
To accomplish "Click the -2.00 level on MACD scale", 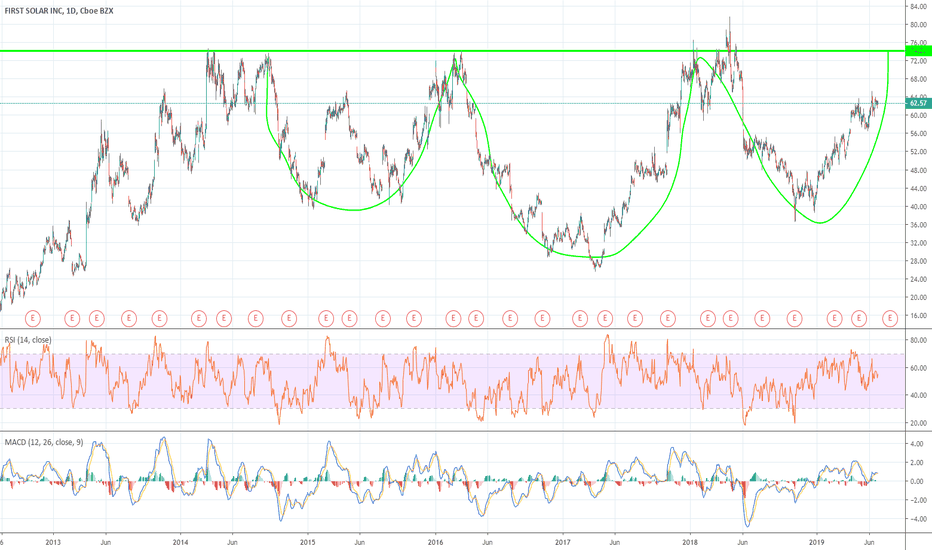I will coord(916,500).
